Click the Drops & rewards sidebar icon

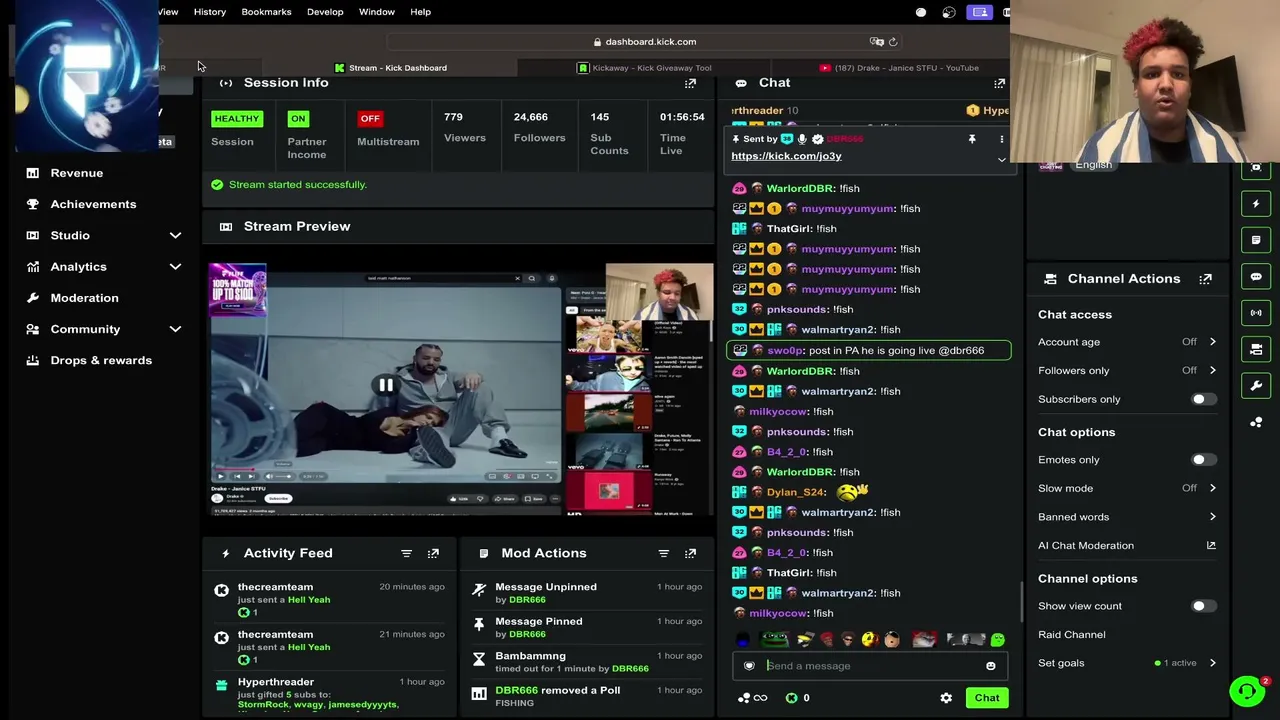(x=33, y=360)
